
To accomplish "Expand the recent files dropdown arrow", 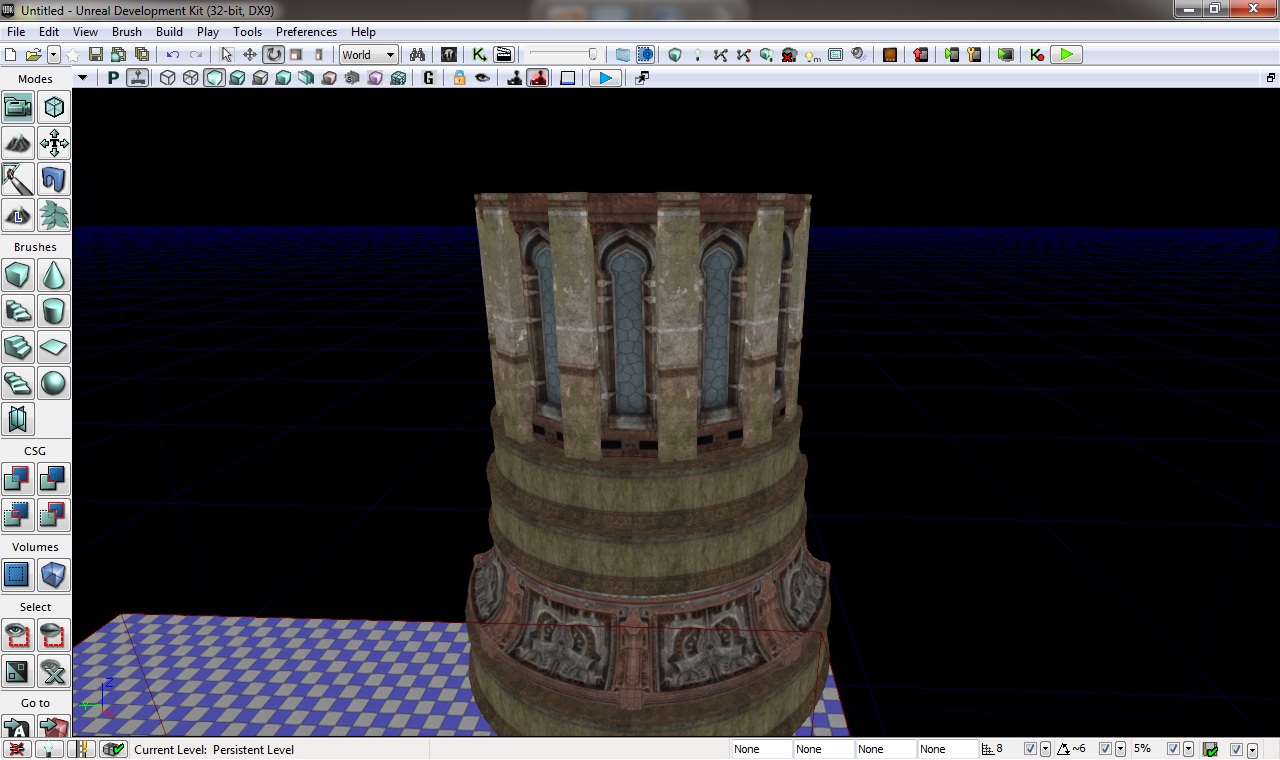I will tap(54, 55).
